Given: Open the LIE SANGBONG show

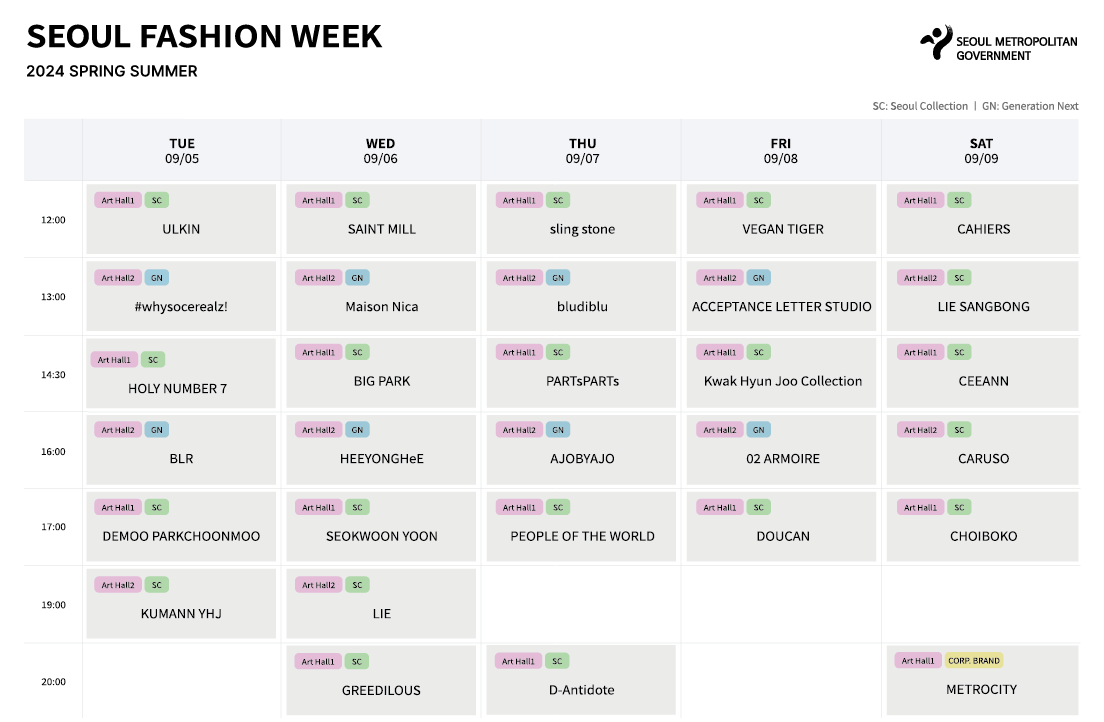Looking at the screenshot, I should tap(981, 307).
